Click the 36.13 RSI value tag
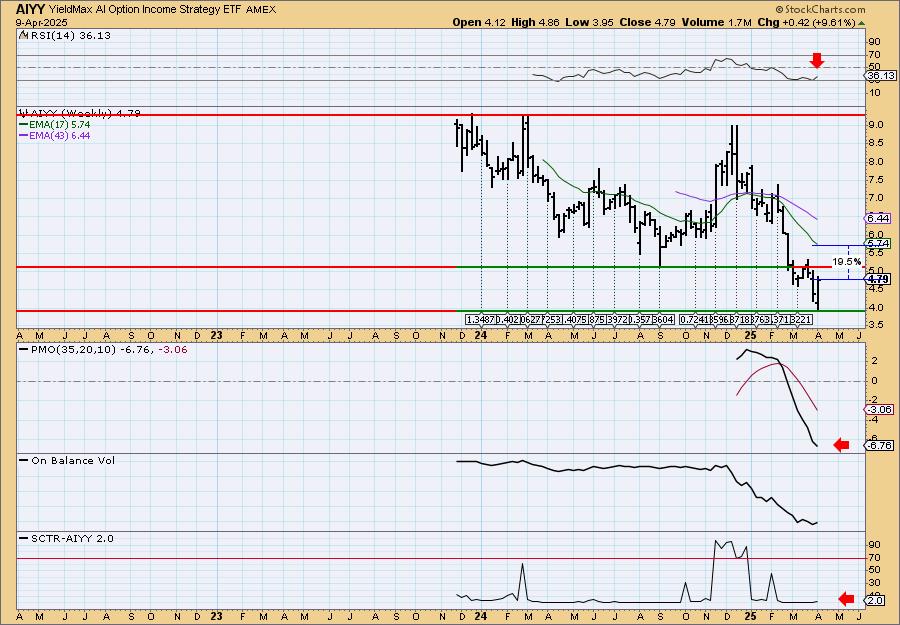900x625 pixels. point(880,76)
